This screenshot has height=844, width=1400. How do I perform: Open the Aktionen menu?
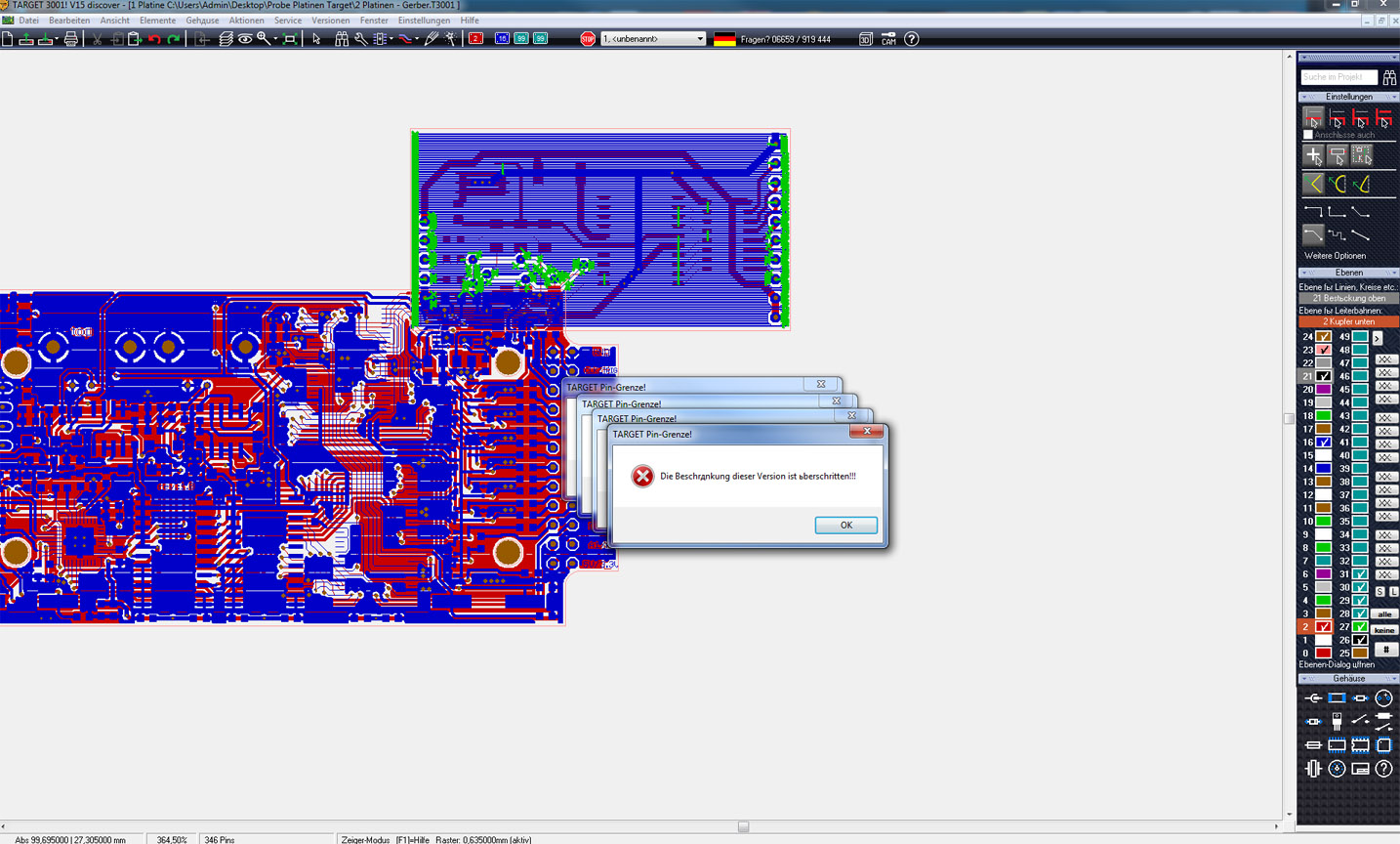(x=246, y=20)
